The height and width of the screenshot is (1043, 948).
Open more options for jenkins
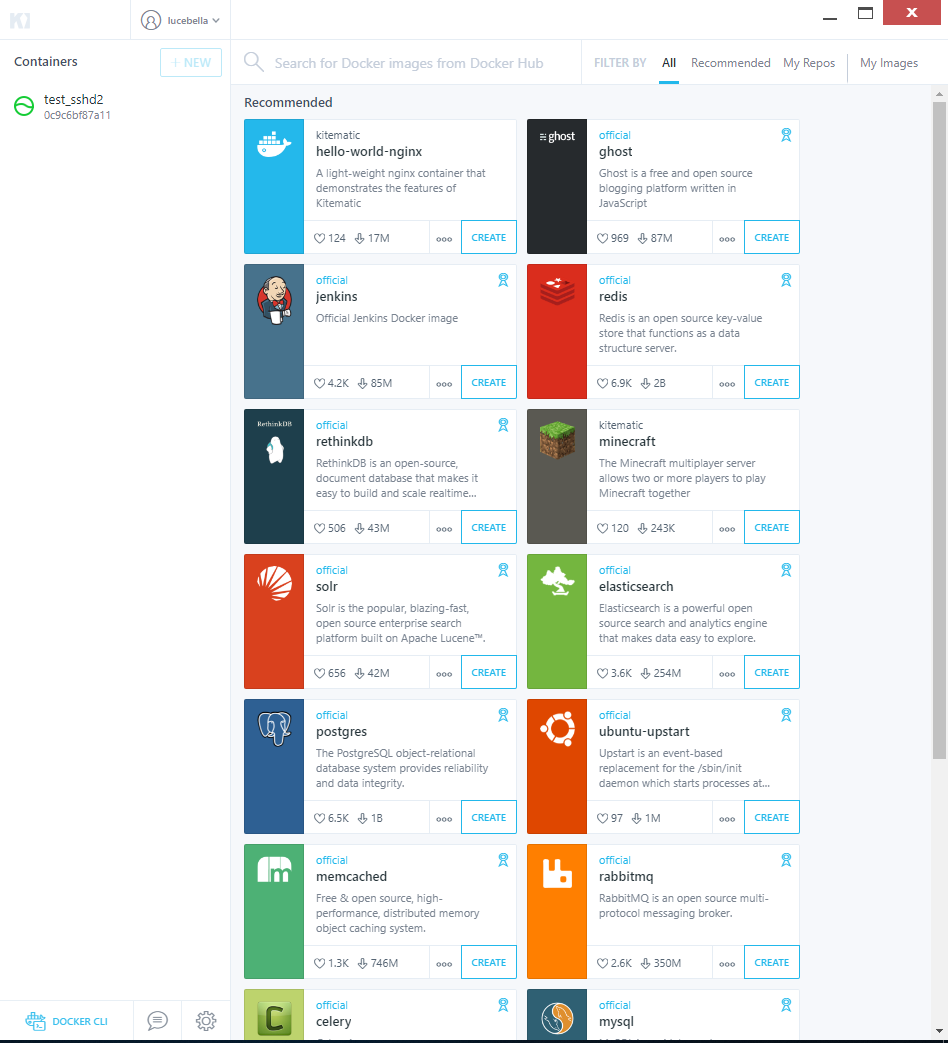pyautogui.click(x=444, y=383)
